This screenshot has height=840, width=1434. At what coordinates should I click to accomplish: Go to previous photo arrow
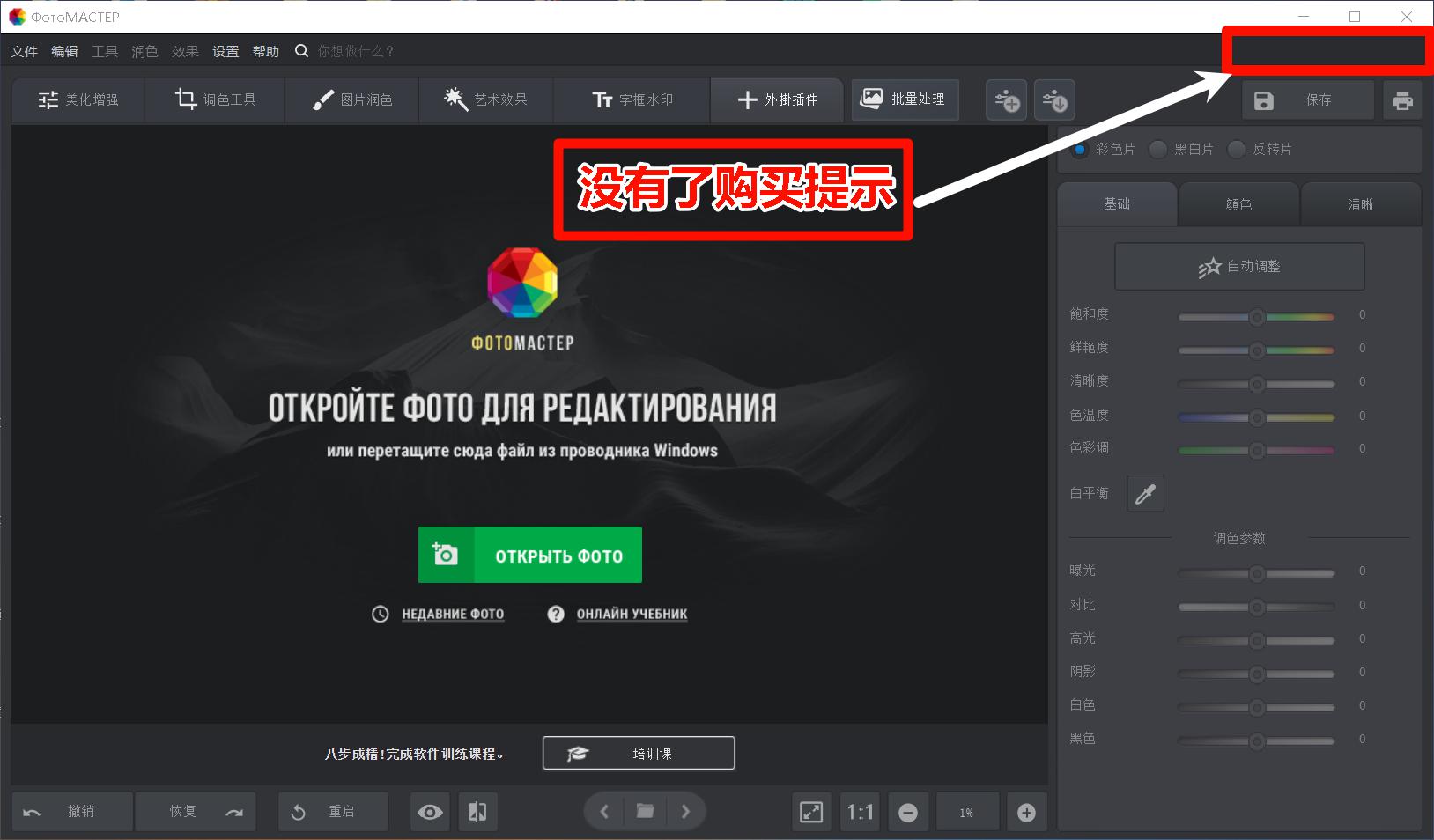(604, 811)
